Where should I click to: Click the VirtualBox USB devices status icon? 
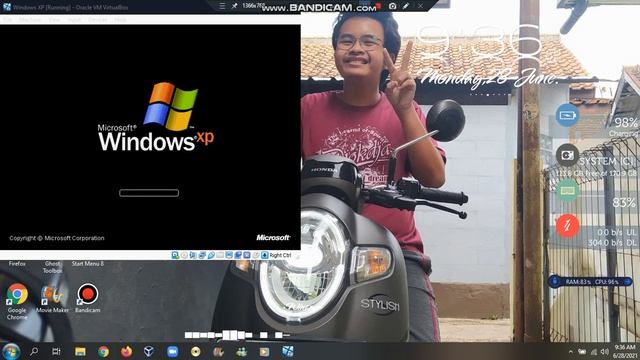pyautogui.click(x=211, y=255)
